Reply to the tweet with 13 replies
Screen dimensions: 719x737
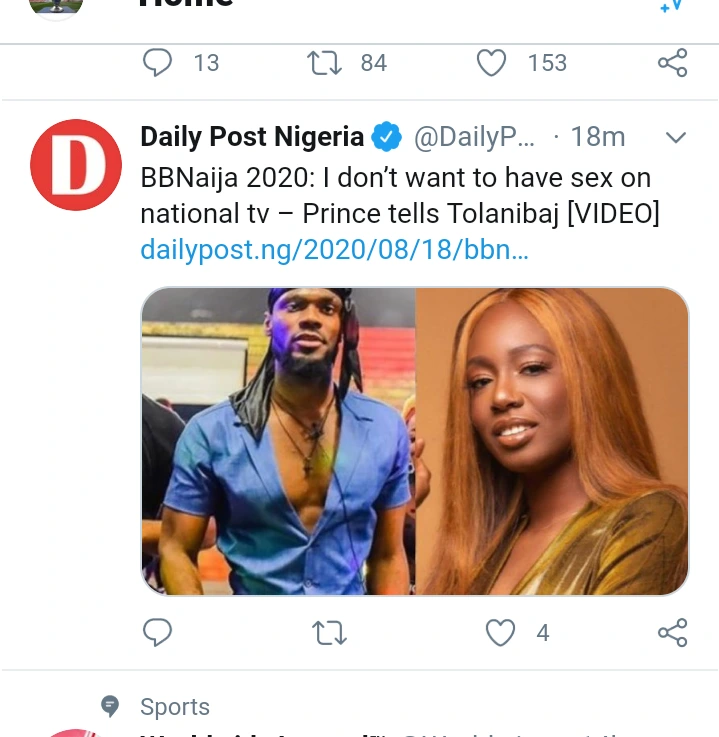pyautogui.click(x=158, y=63)
